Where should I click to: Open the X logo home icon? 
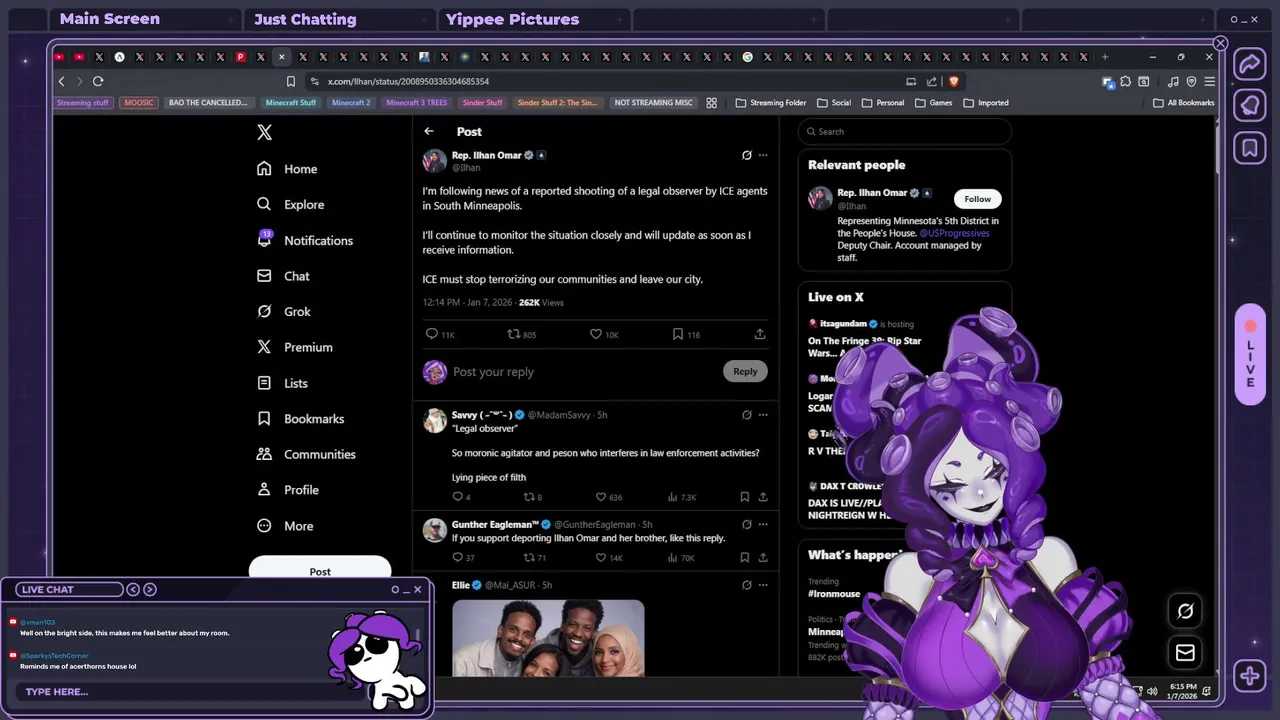264,132
